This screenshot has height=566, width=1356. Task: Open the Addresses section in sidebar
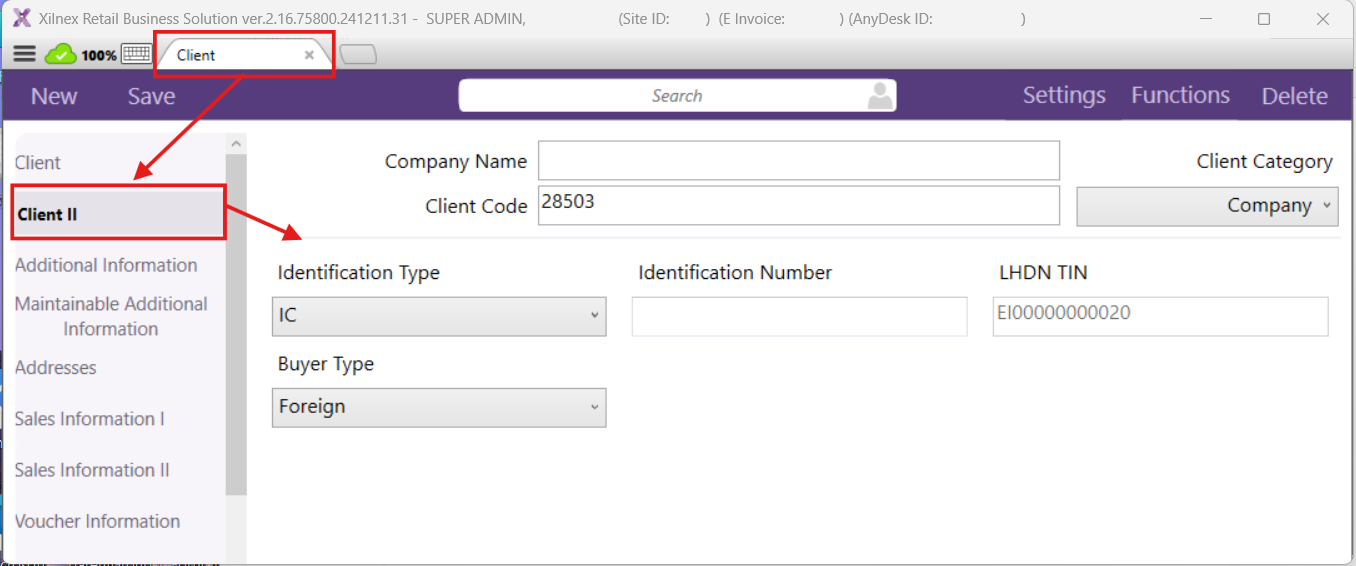tap(56, 368)
